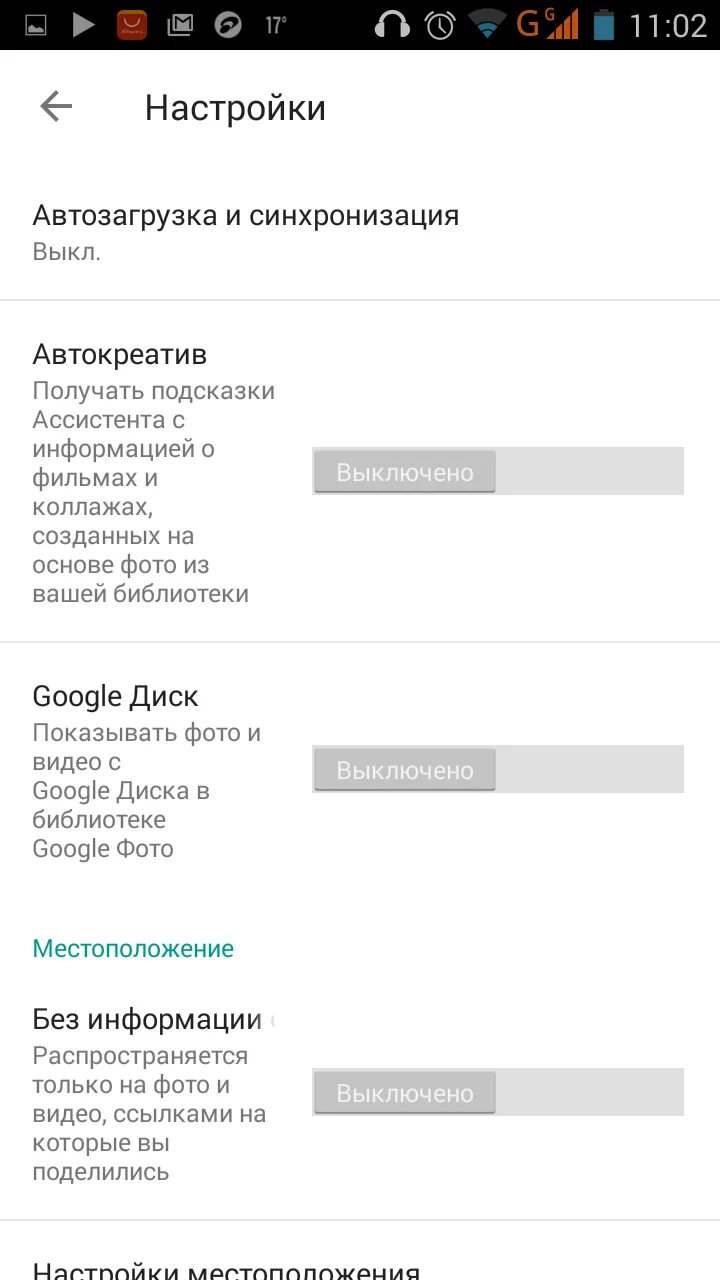
Task: Tap the Настройки screen title
Action: click(235, 108)
